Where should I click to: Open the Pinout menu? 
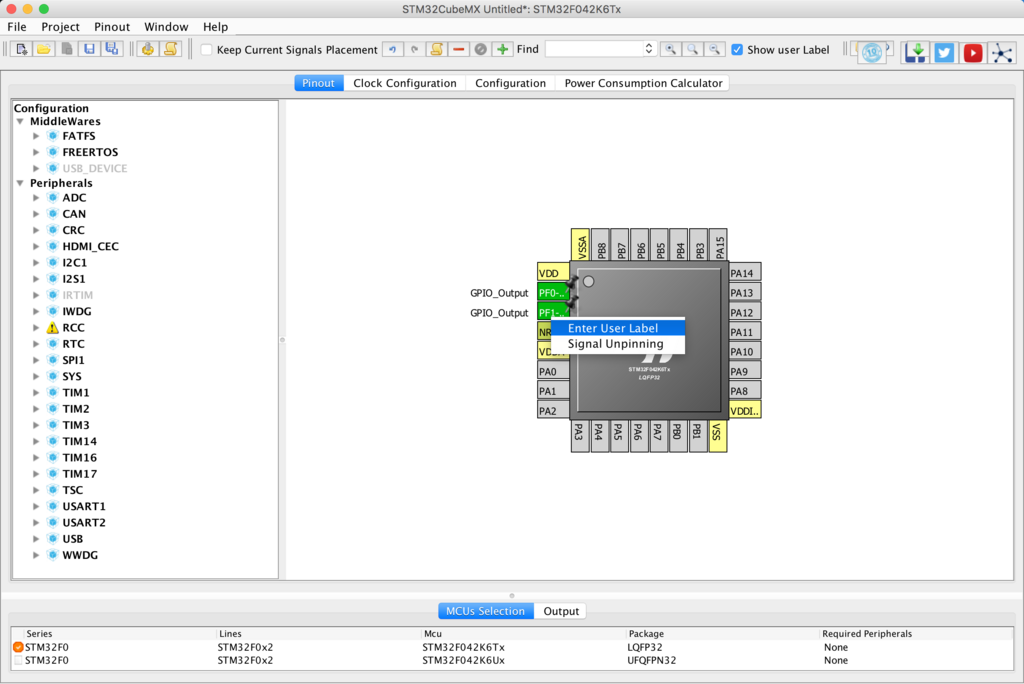pyautogui.click(x=111, y=27)
